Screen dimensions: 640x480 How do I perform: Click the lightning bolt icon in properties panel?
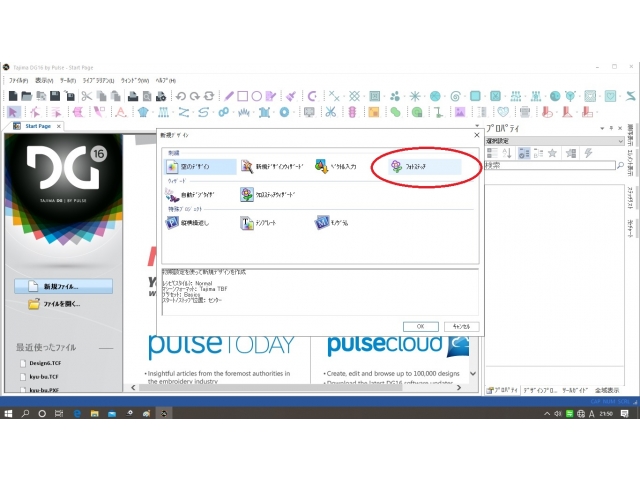pyautogui.click(x=588, y=153)
